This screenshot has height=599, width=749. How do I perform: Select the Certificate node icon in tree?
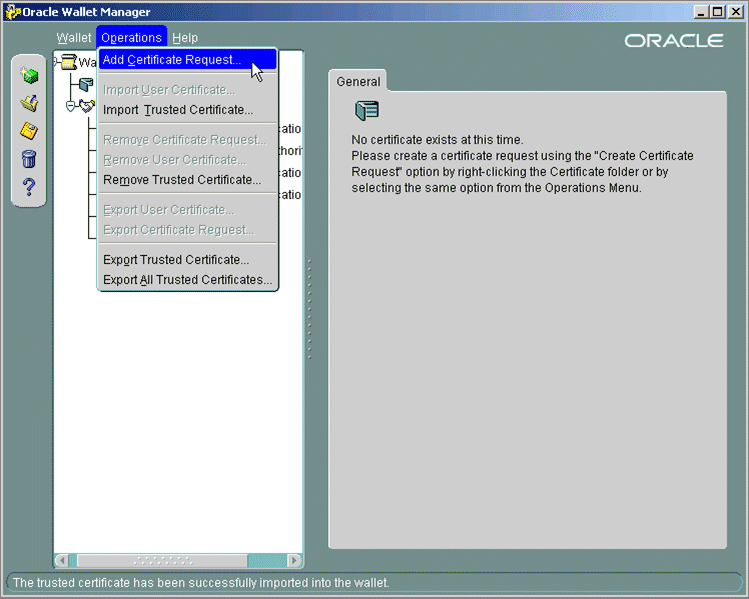86,85
